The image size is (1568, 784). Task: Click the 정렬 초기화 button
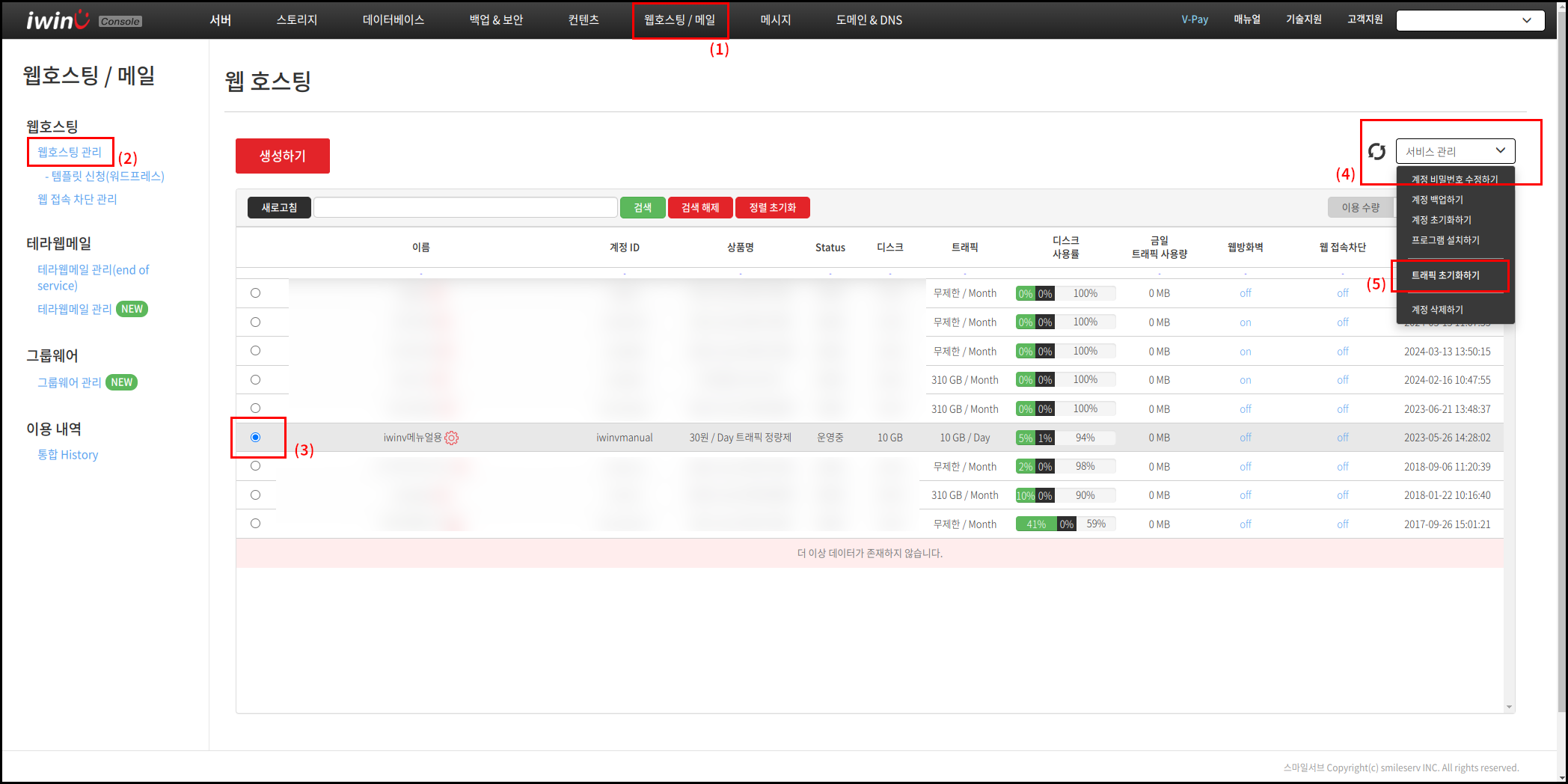pyautogui.click(x=773, y=207)
